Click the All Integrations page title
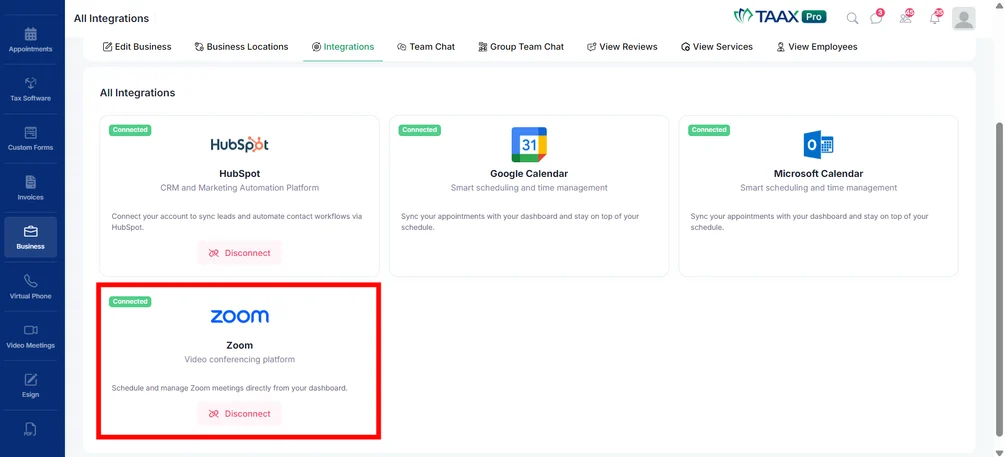This screenshot has width=1005, height=457. click(x=111, y=19)
